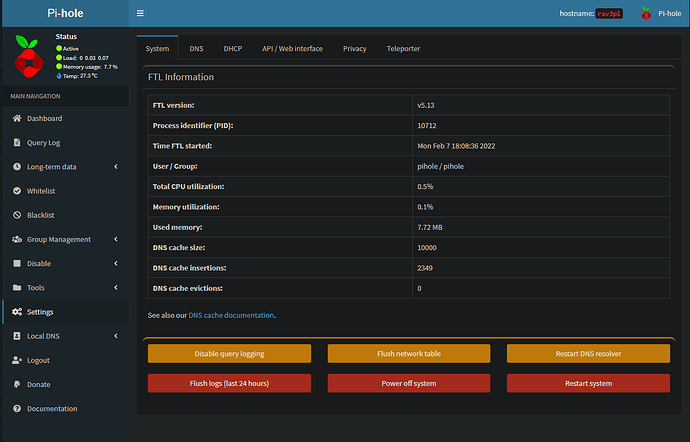Click the pihole / pihole user group value
This screenshot has width=690, height=442.
pos(440,166)
